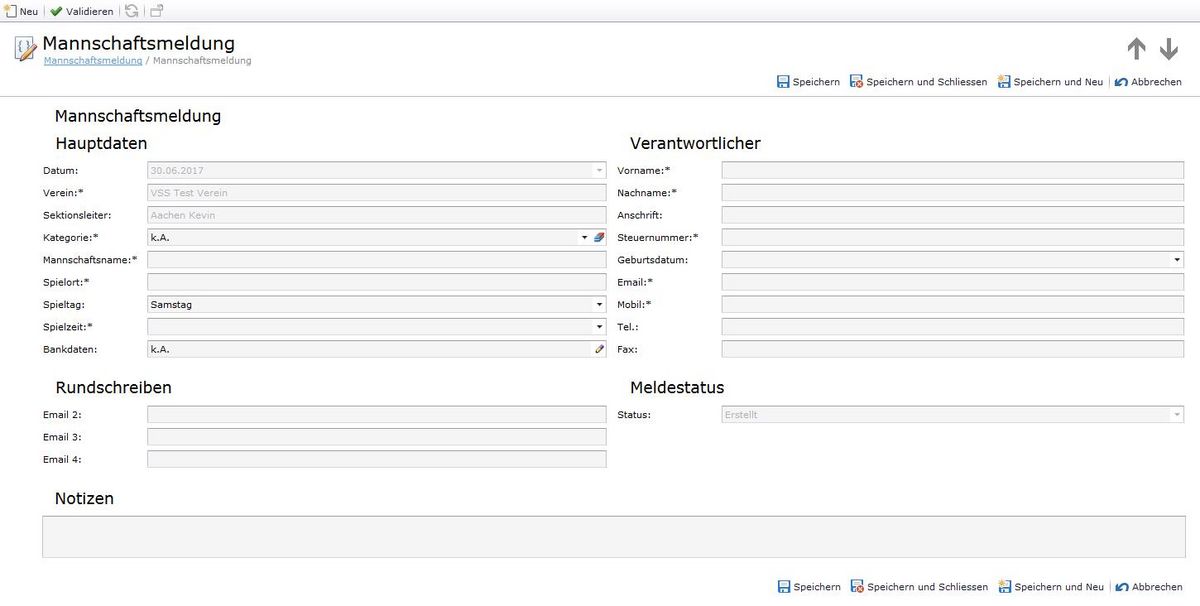Go to previous record with up arrow
This screenshot has width=1200, height=606.
click(x=1136, y=49)
